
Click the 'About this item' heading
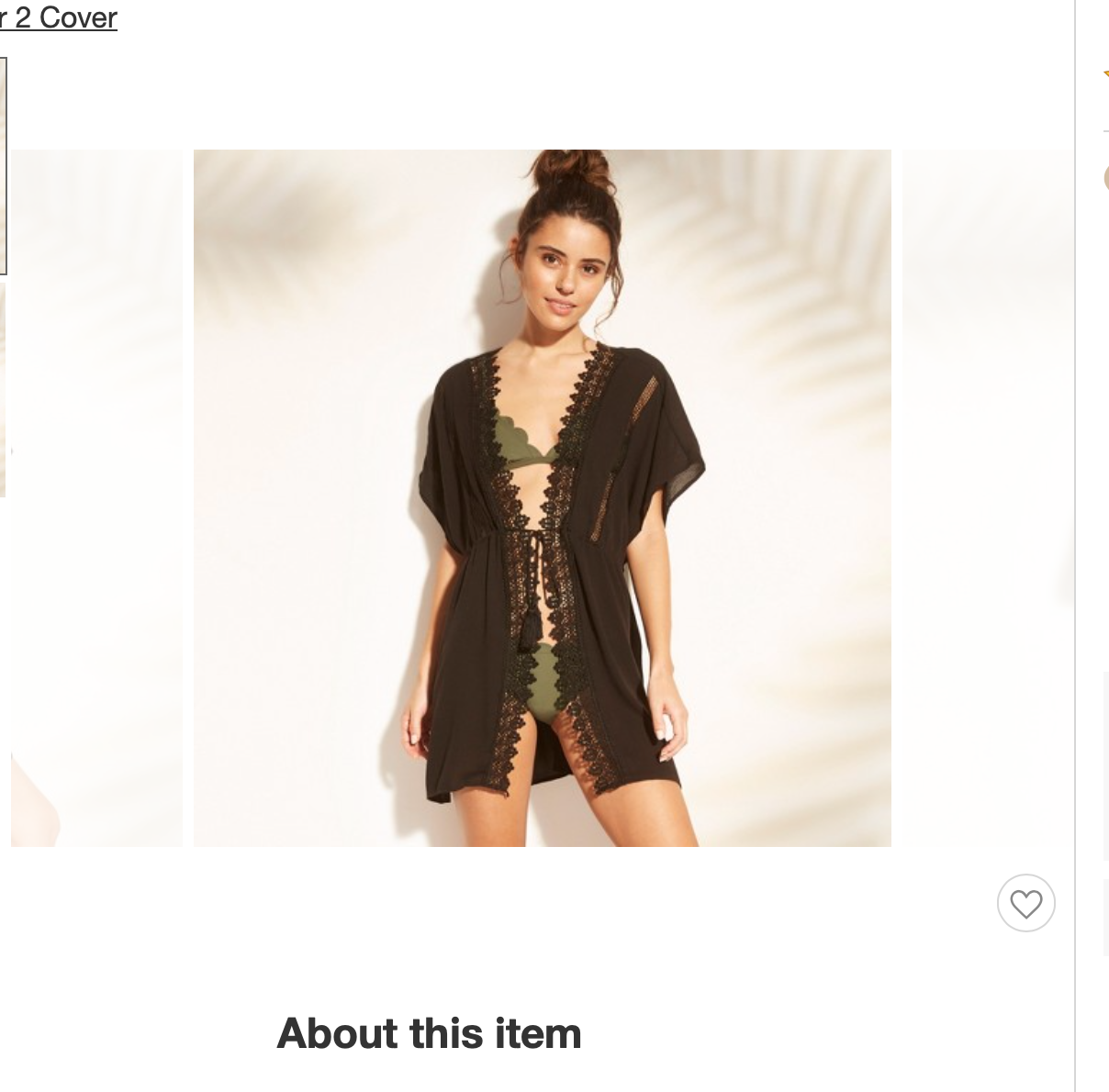tap(429, 1033)
